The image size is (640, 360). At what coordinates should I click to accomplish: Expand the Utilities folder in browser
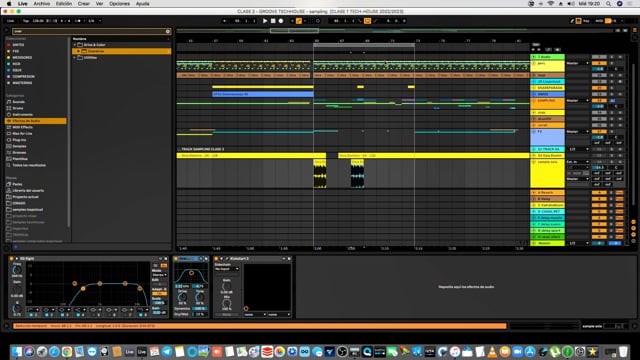[x=75, y=58]
